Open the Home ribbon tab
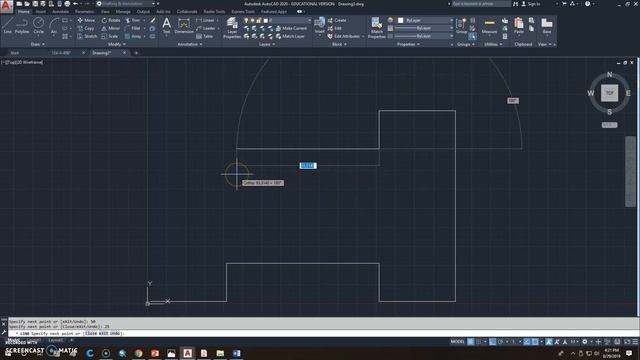Screen dimensions: 640x360 point(24,11)
